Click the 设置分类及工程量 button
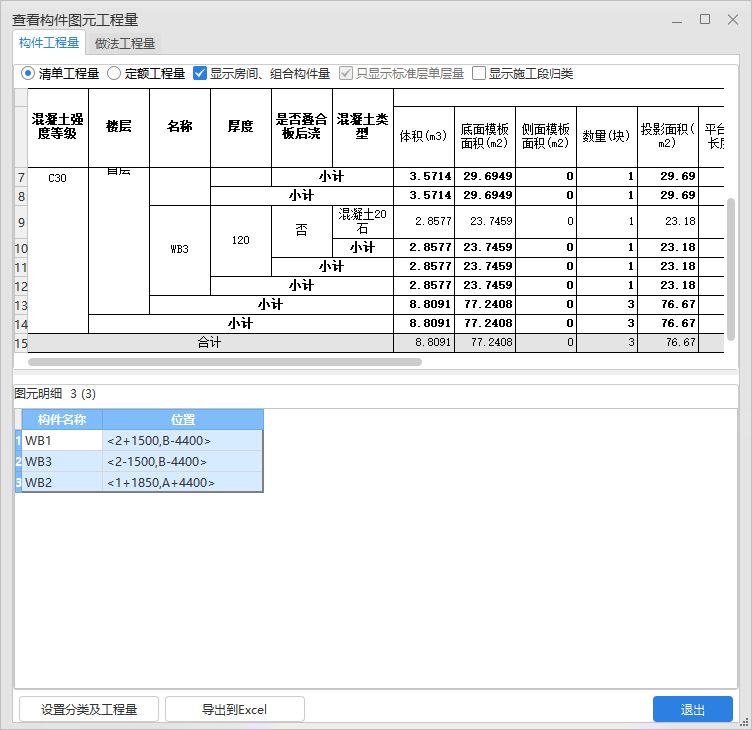The height and width of the screenshot is (730, 752). coord(89,709)
